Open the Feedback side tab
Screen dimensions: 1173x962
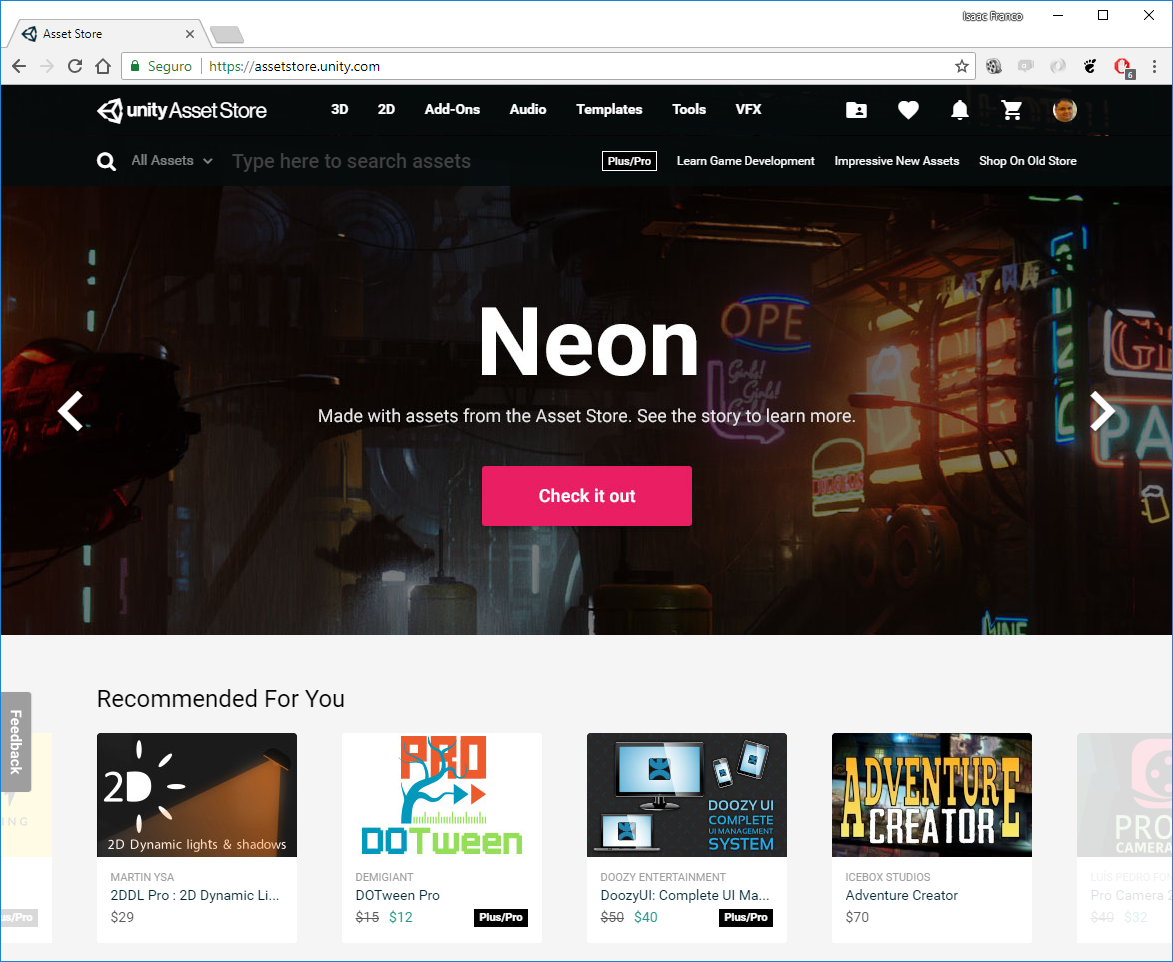point(16,741)
